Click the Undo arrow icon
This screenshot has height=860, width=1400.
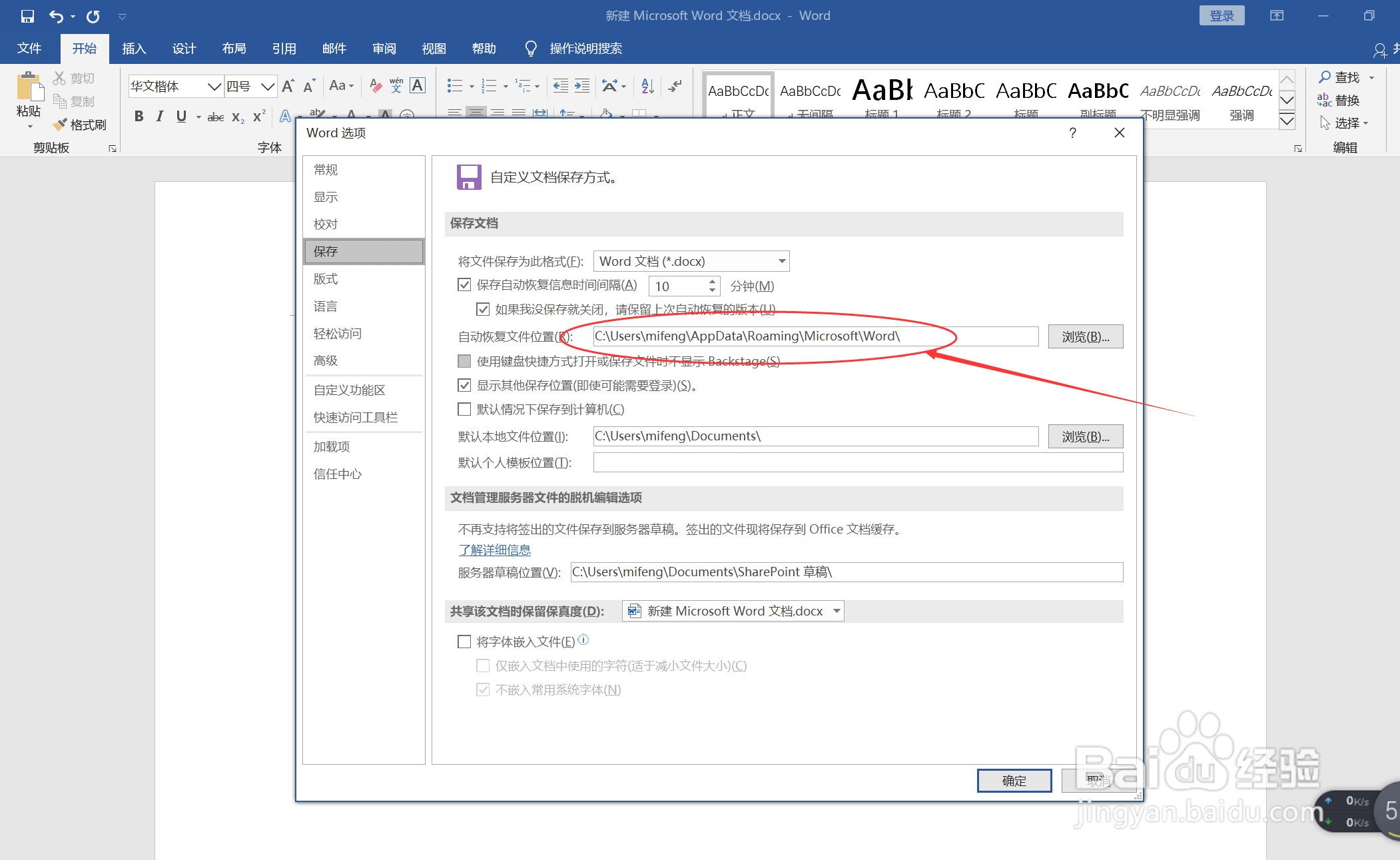pos(56,16)
